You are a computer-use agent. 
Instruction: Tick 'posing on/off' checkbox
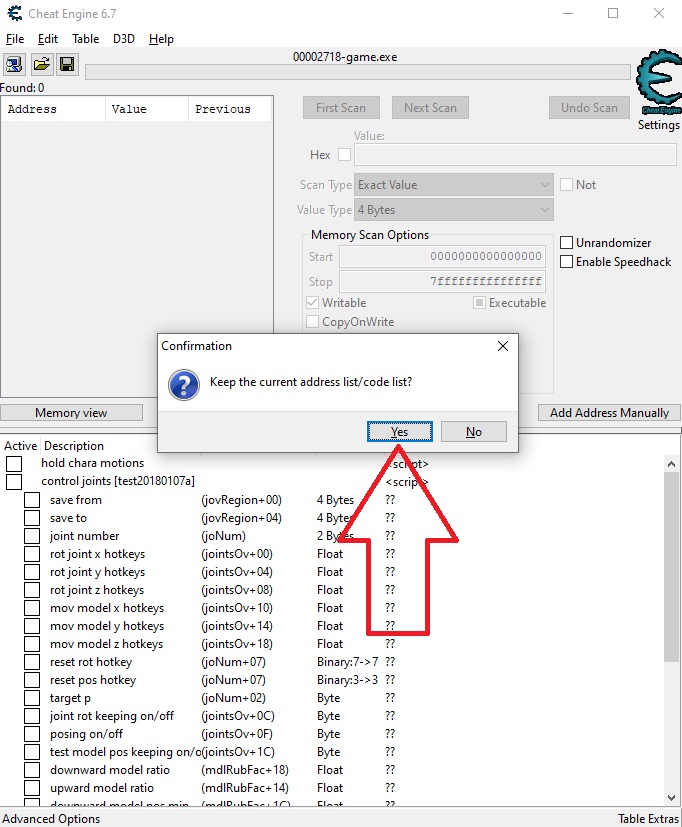(32, 734)
